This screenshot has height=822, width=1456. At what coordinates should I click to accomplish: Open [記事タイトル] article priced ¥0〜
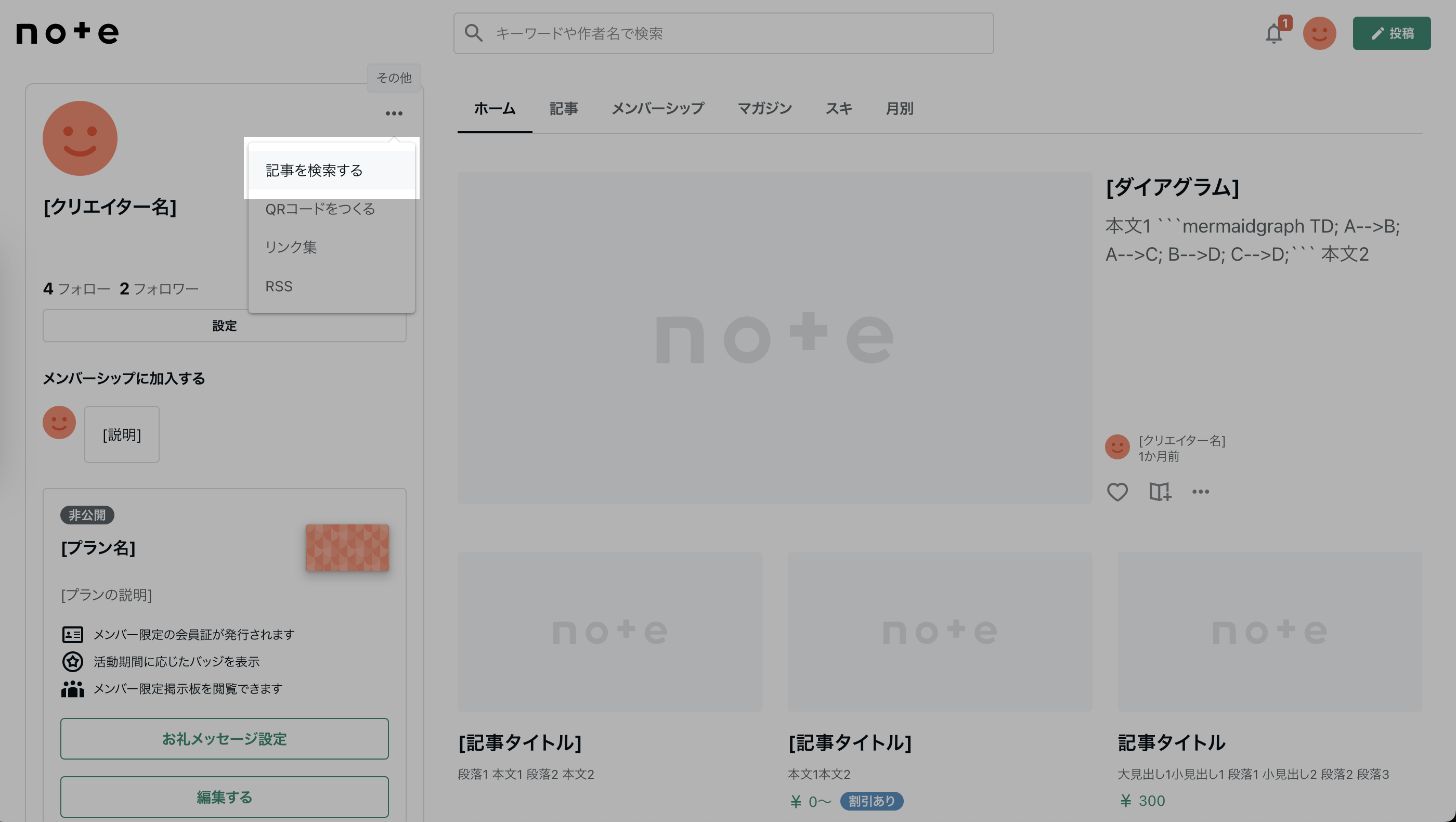850,742
